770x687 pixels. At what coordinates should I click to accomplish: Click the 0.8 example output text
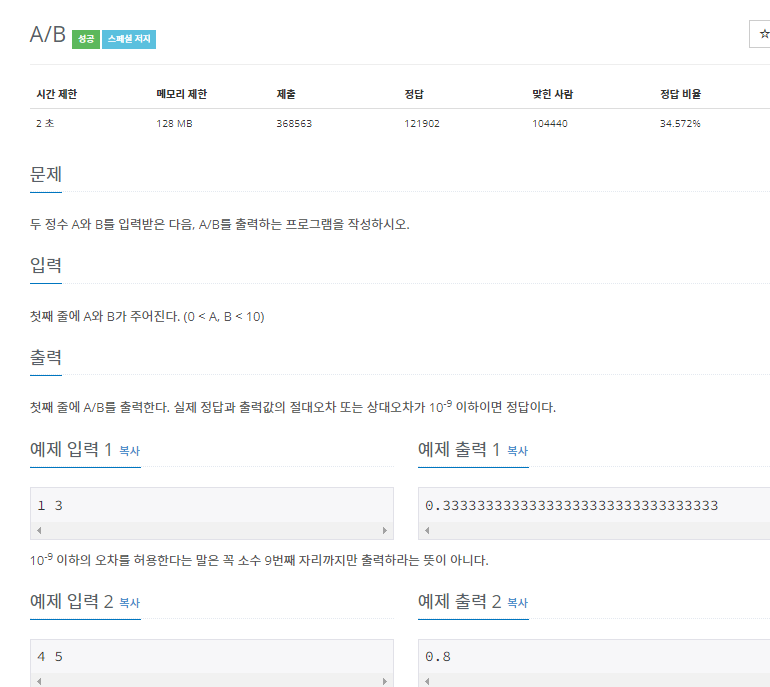[x=438, y=657]
